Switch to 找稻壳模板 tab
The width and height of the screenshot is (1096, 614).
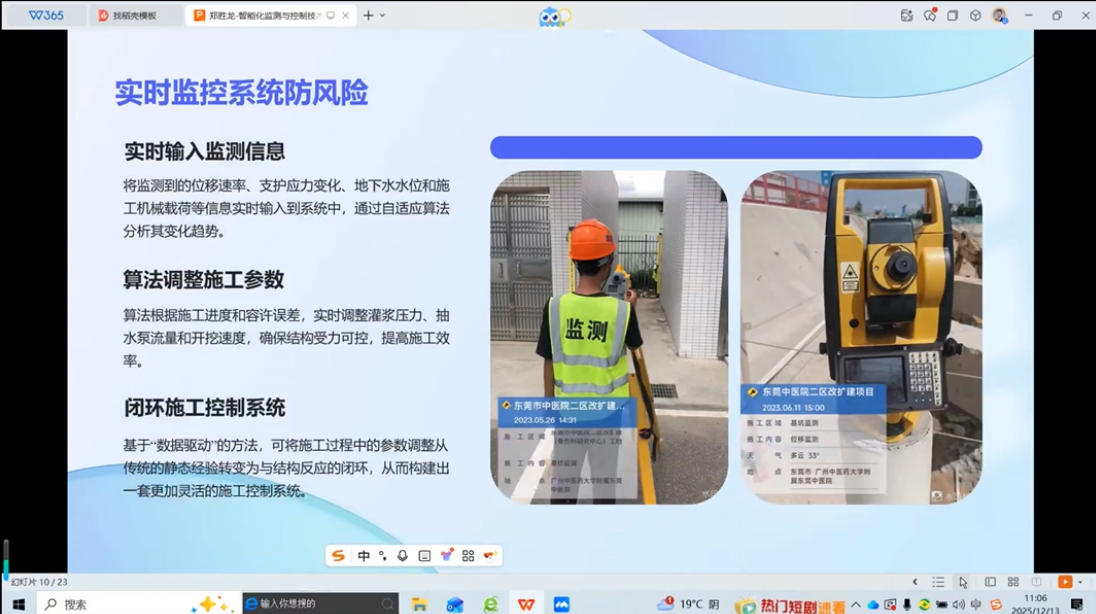point(134,15)
